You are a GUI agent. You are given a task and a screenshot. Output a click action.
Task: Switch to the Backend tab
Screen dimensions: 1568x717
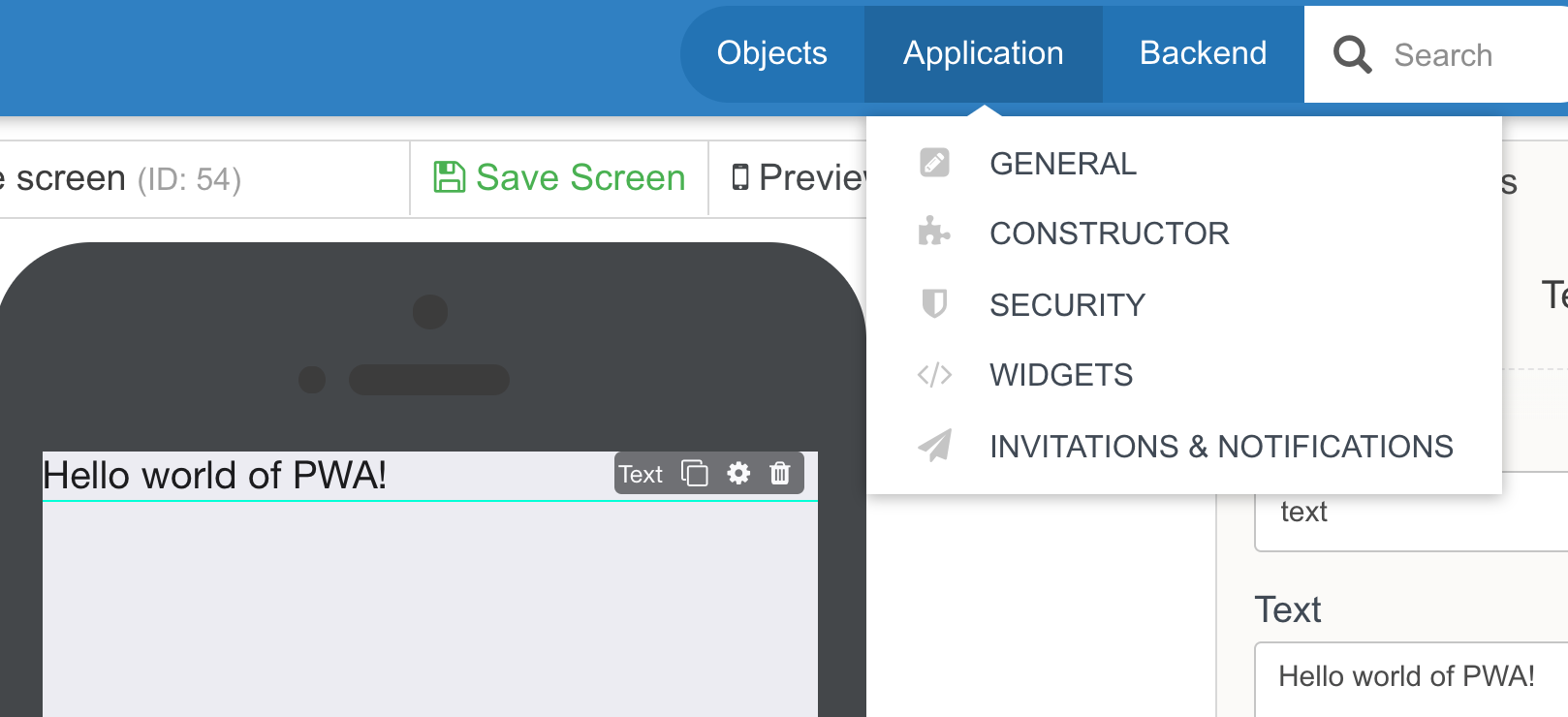(x=1203, y=53)
